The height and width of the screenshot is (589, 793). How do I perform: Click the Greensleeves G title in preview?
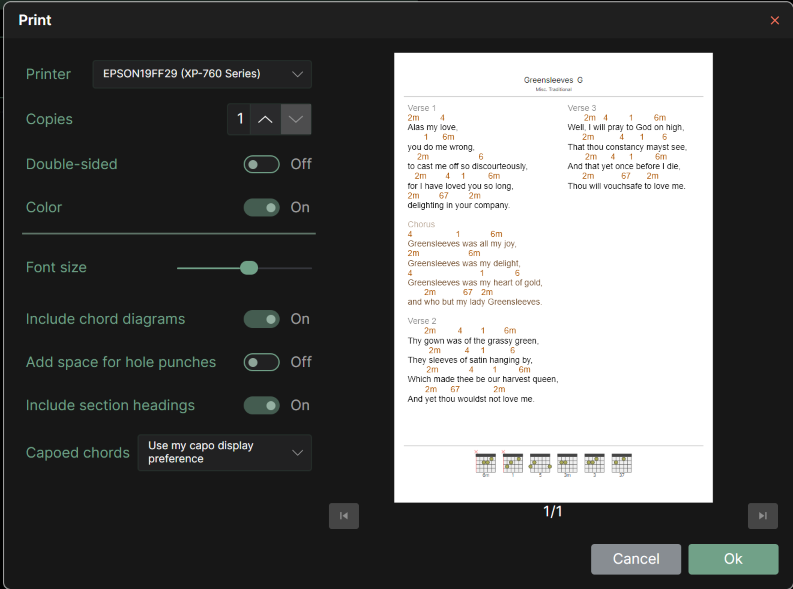pos(553,80)
